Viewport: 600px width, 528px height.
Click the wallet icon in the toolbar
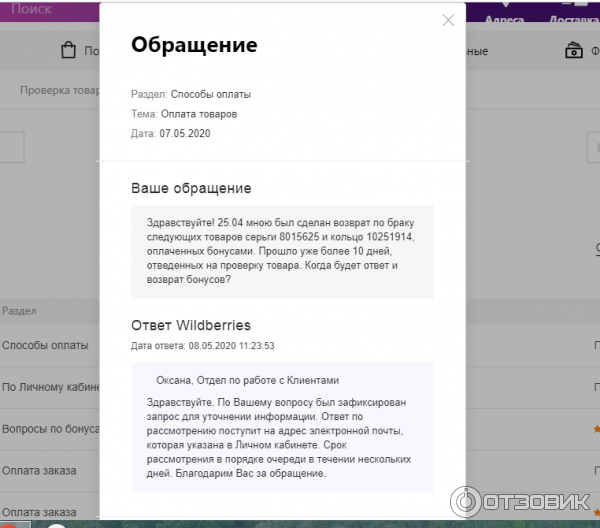point(574,50)
